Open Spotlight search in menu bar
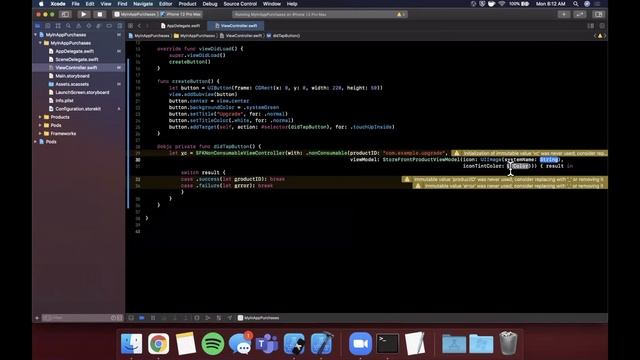 [576, 4]
